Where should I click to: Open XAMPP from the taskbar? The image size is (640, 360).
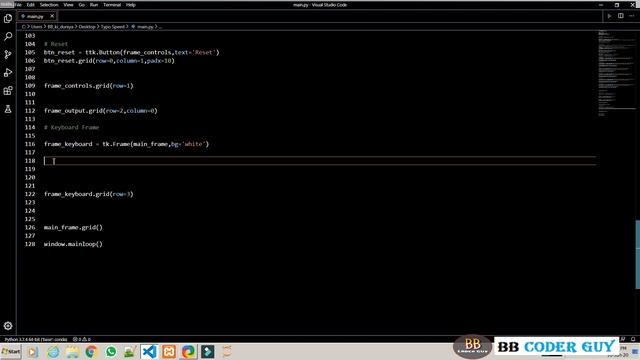coord(169,351)
